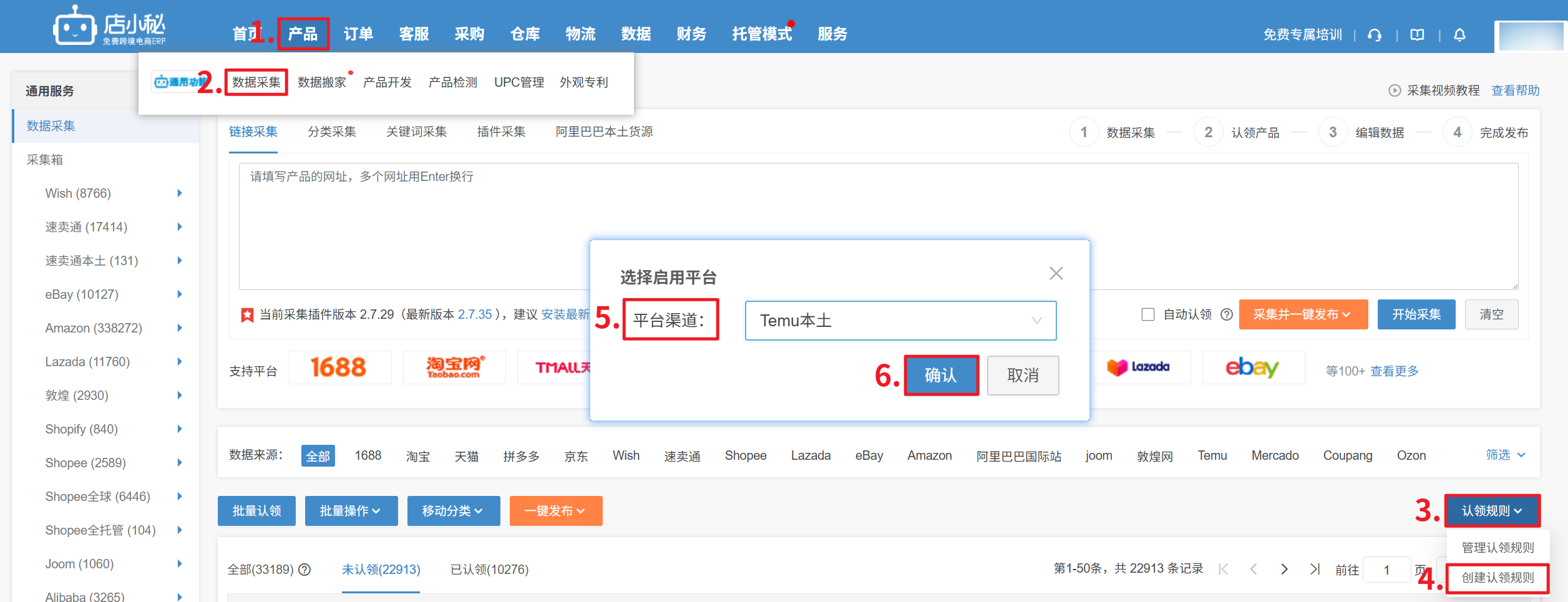This screenshot has height=602, width=1568.
Task: Enable the 自动认领 checkbox
Action: pos(1147,314)
